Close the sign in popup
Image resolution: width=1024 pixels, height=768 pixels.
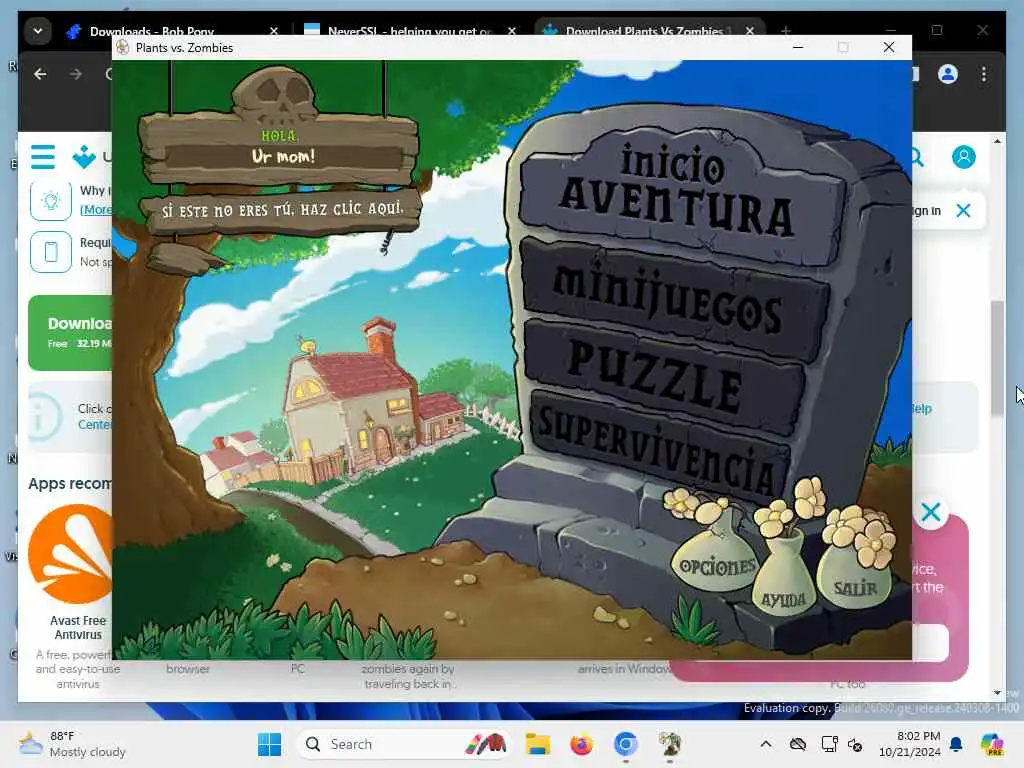963,210
